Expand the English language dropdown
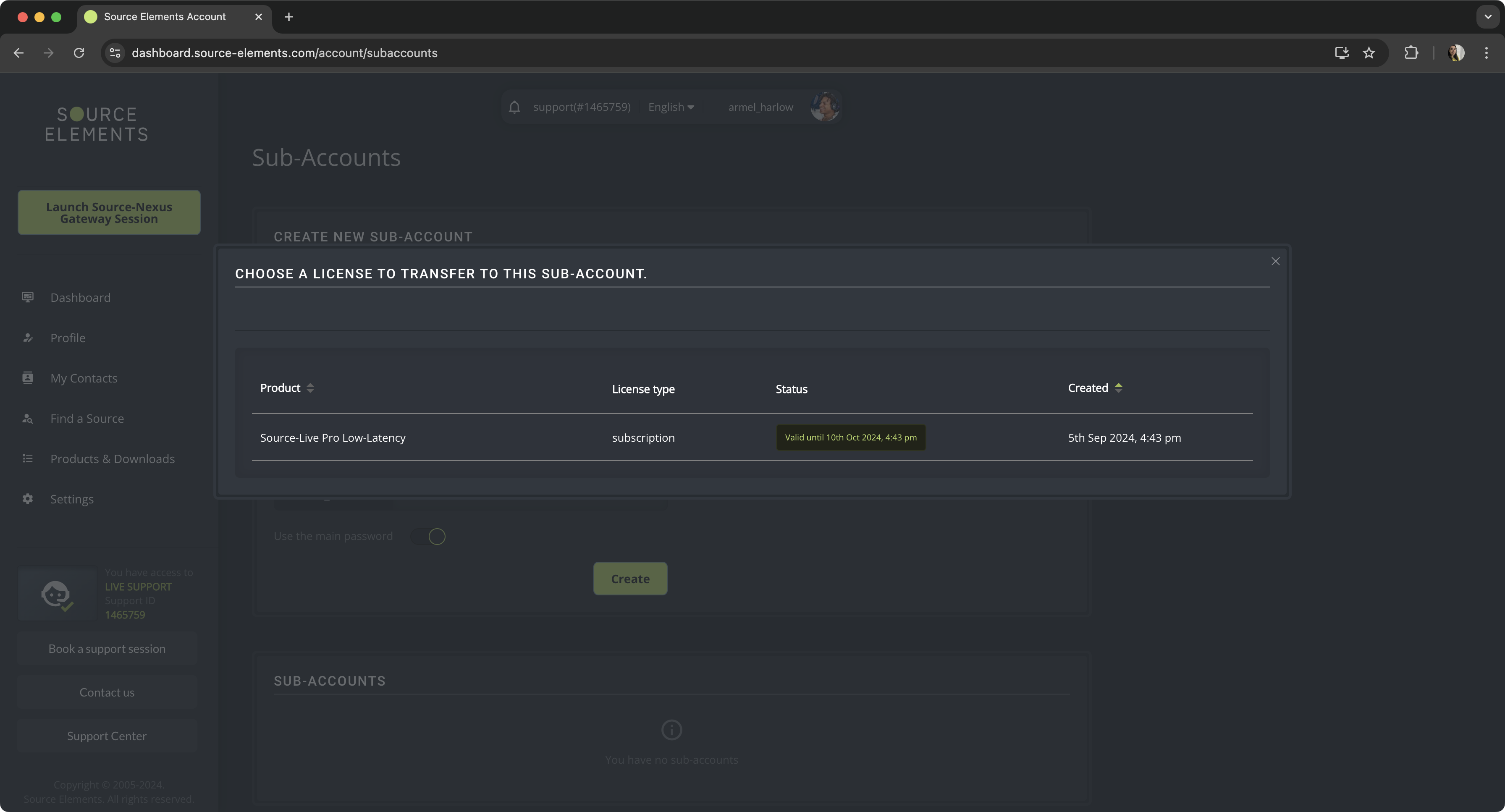This screenshot has height=812, width=1505. point(671,107)
